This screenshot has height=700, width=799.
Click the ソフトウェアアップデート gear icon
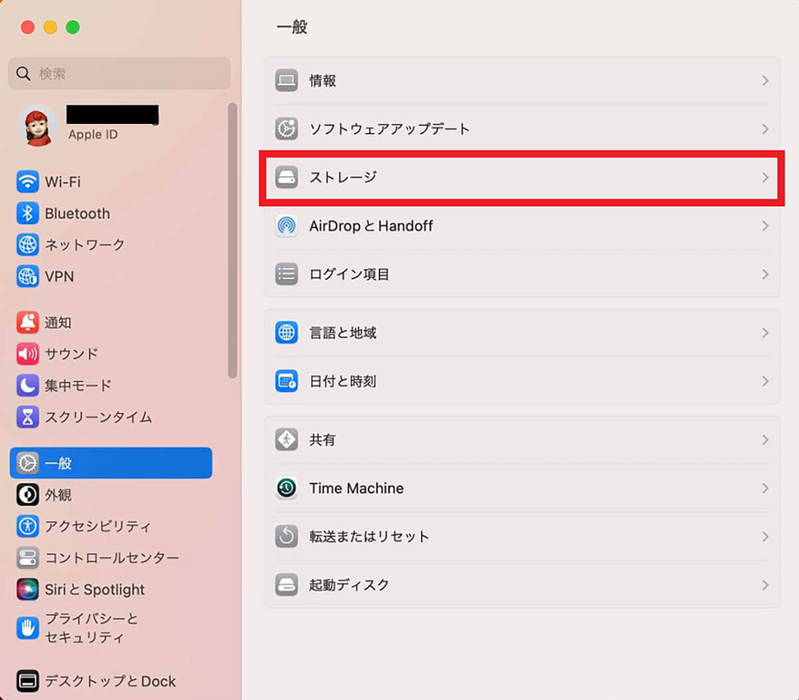click(286, 129)
